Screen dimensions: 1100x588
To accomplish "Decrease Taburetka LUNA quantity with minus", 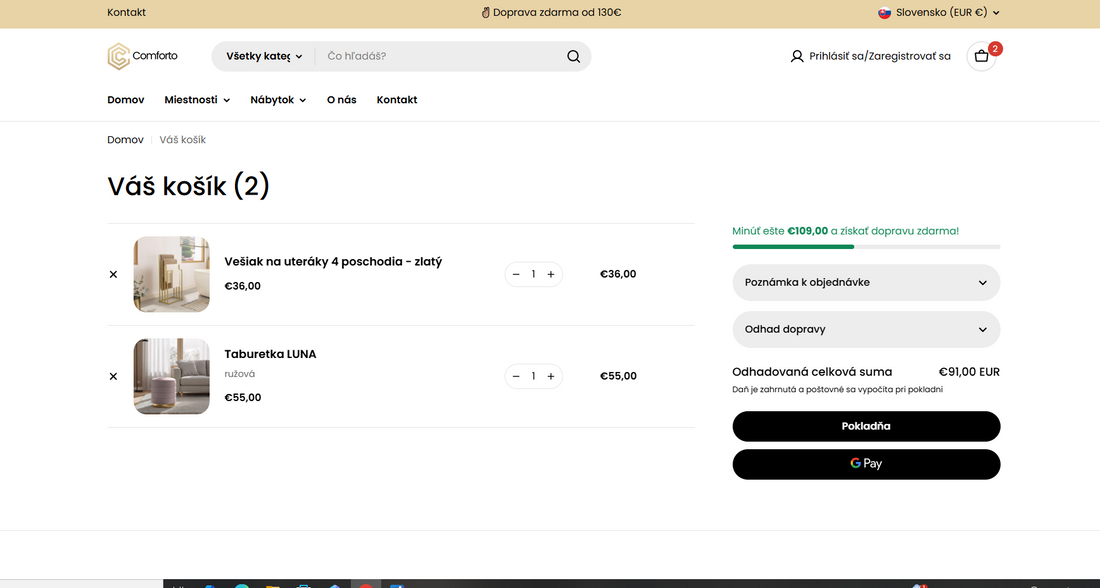I will point(516,376).
